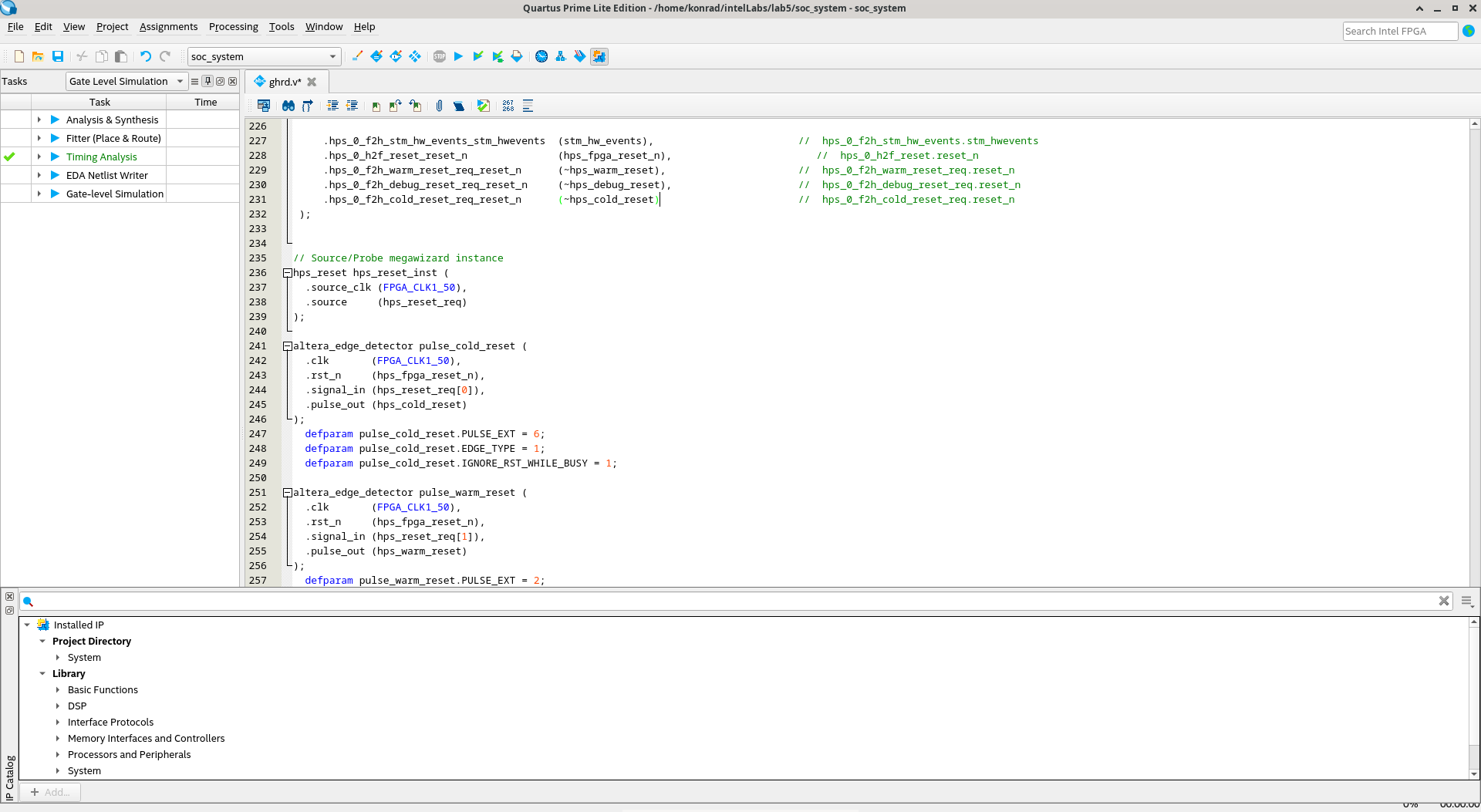Float the IP Catalog panel
The width and height of the screenshot is (1481, 812).
point(9,610)
